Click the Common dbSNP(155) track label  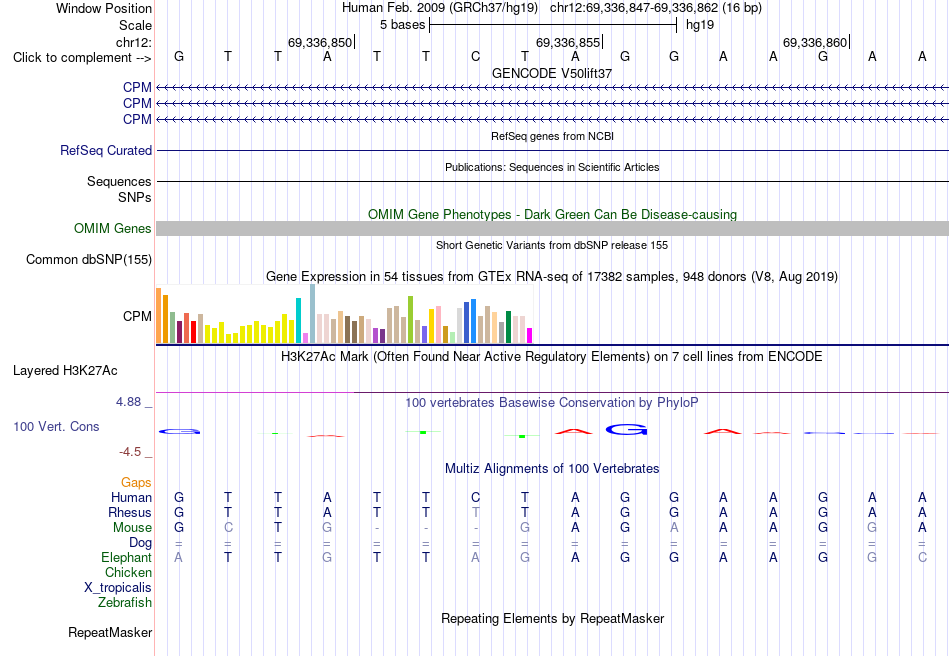(x=89, y=259)
